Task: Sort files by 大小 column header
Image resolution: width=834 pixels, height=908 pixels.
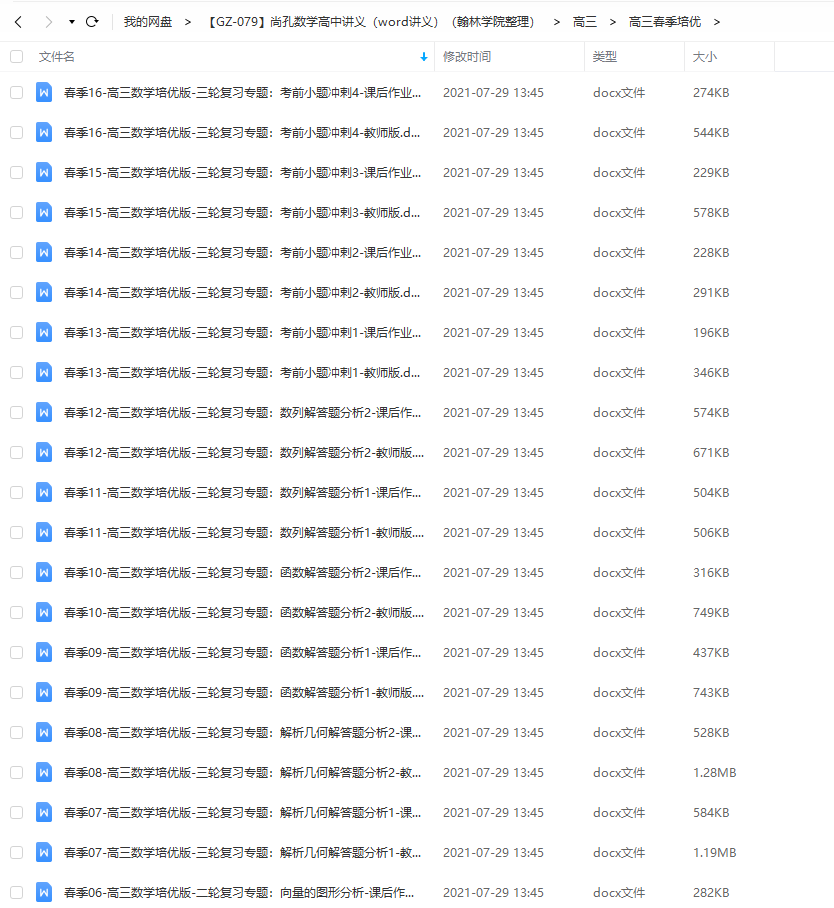Action: click(704, 57)
